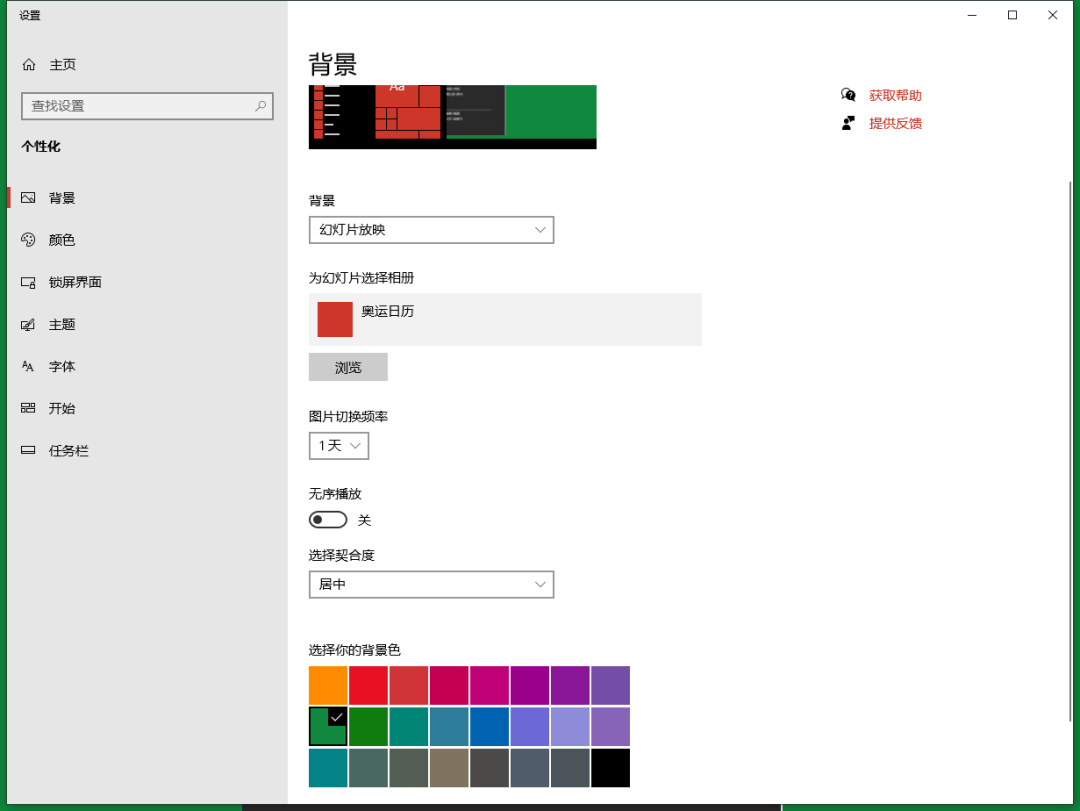Pick the pure blue color swatch
Screen dimensions: 1080x811
[489, 726]
